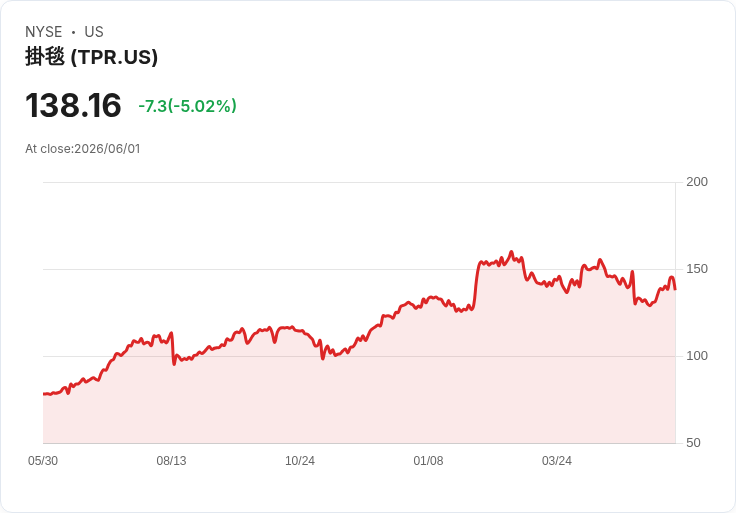
Task: Click the US market label
Action: tap(94, 32)
